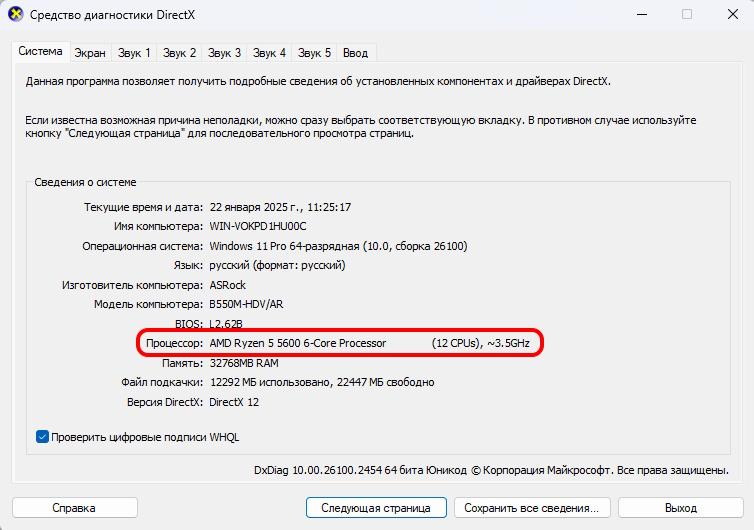
Task: Minimize the DirectX diagnostic window
Action: 642,14
